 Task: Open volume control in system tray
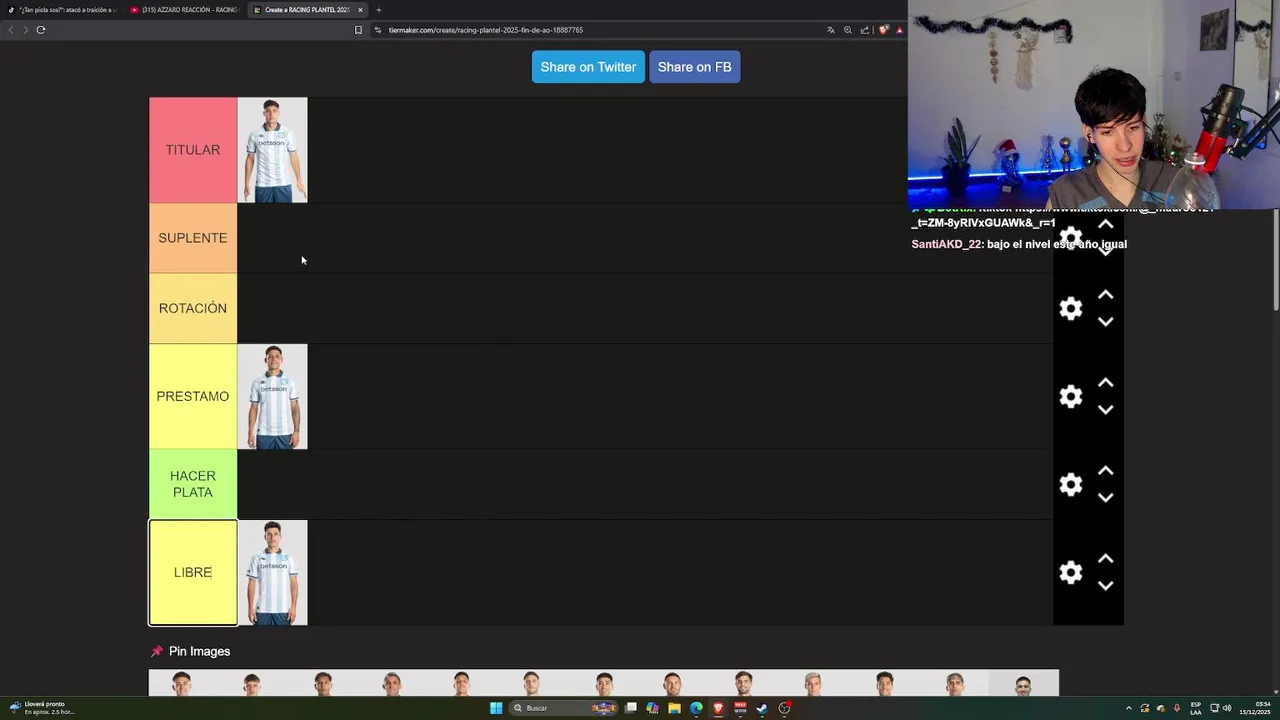[1227, 708]
